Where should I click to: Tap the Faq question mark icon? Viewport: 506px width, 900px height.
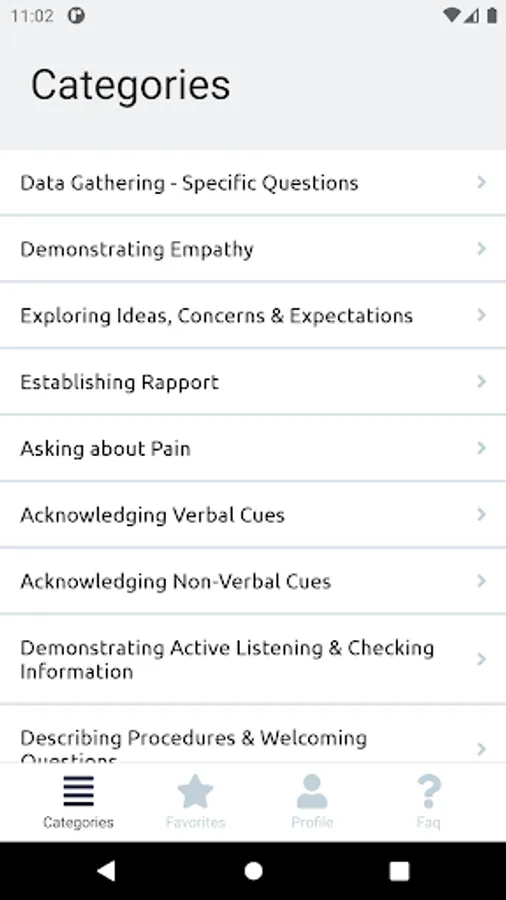tap(429, 792)
